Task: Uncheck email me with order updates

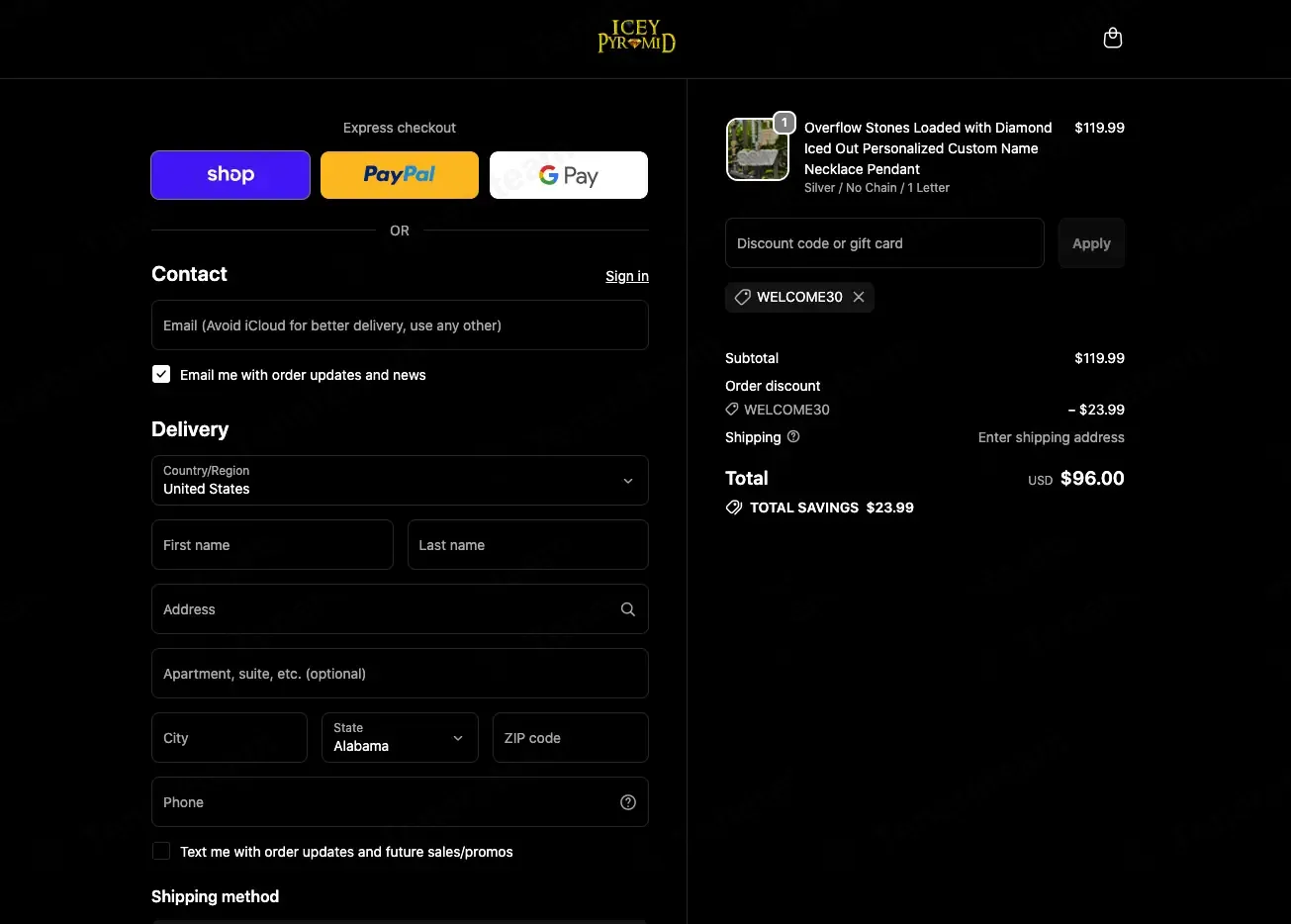Action: [161, 374]
